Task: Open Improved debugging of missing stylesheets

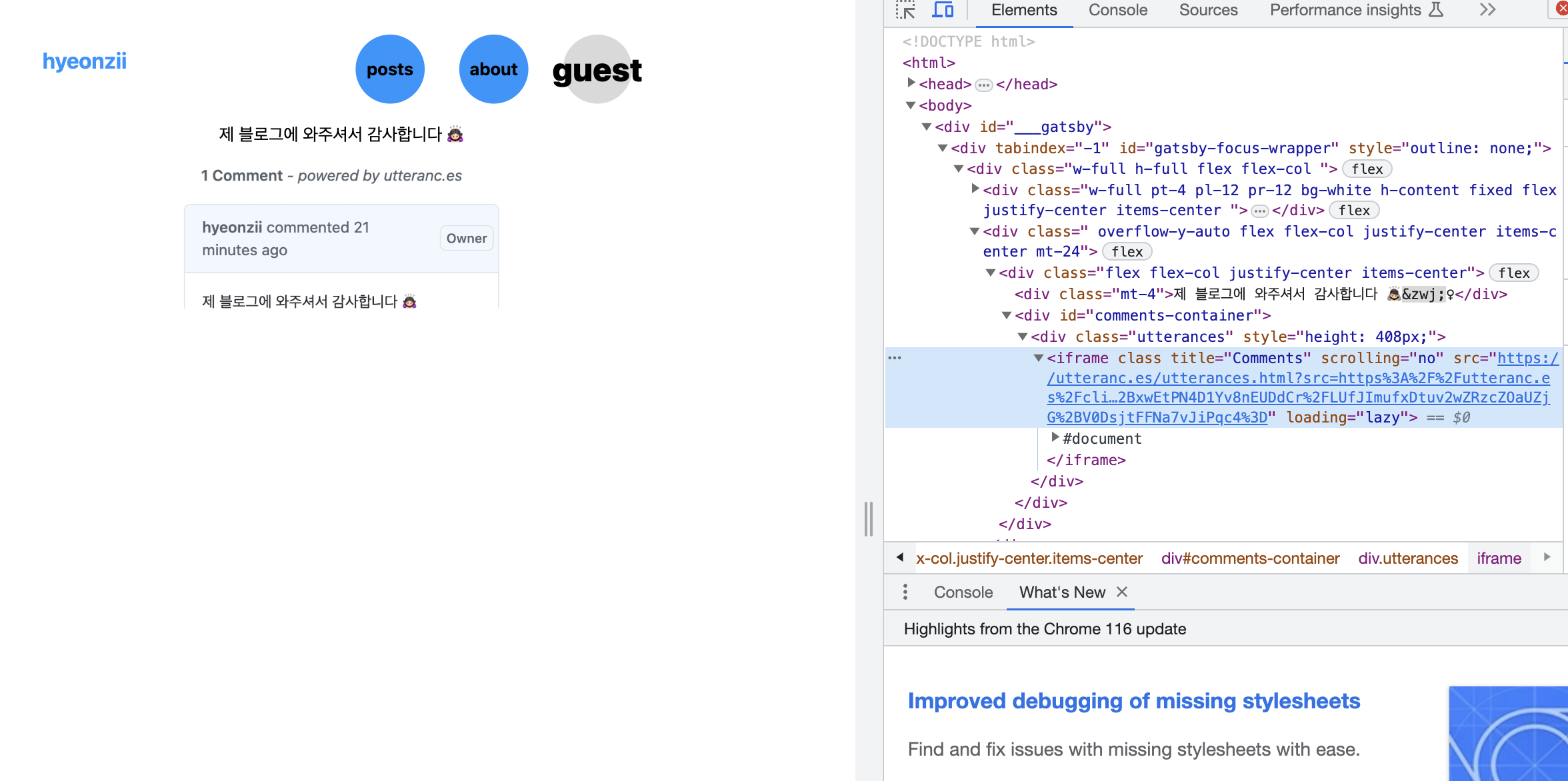Action: click(x=1133, y=701)
